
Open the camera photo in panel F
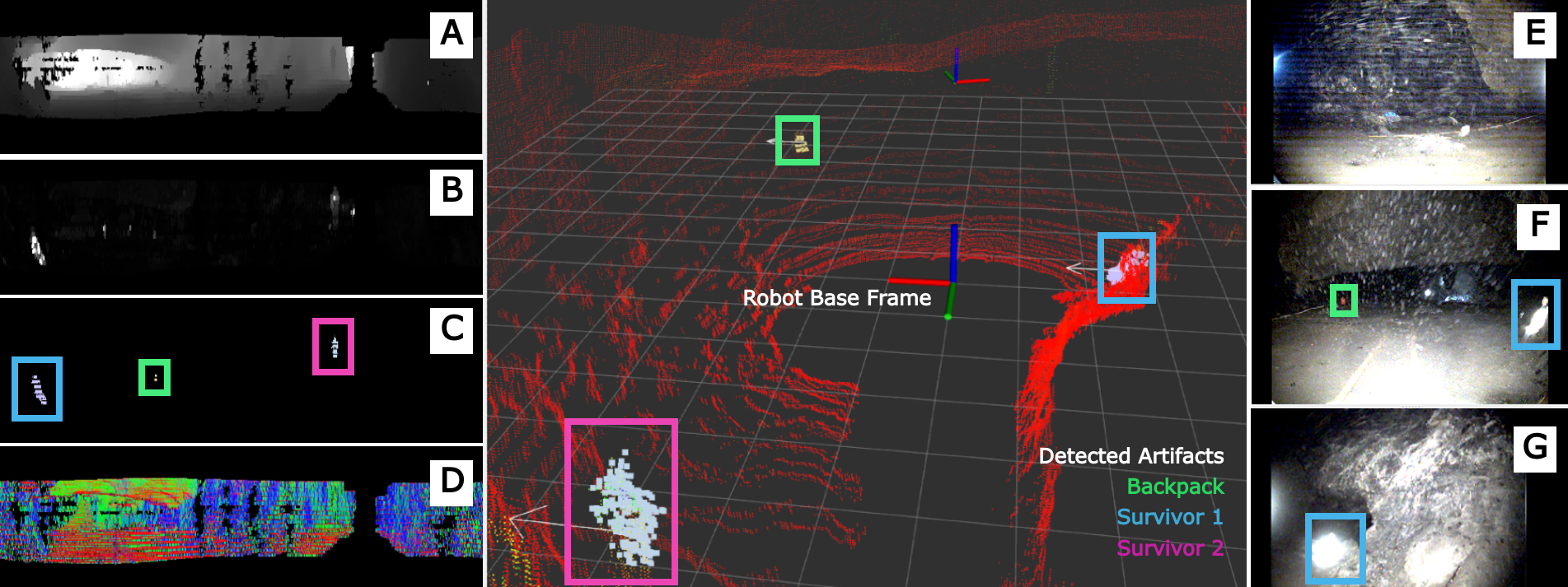pos(1409,298)
